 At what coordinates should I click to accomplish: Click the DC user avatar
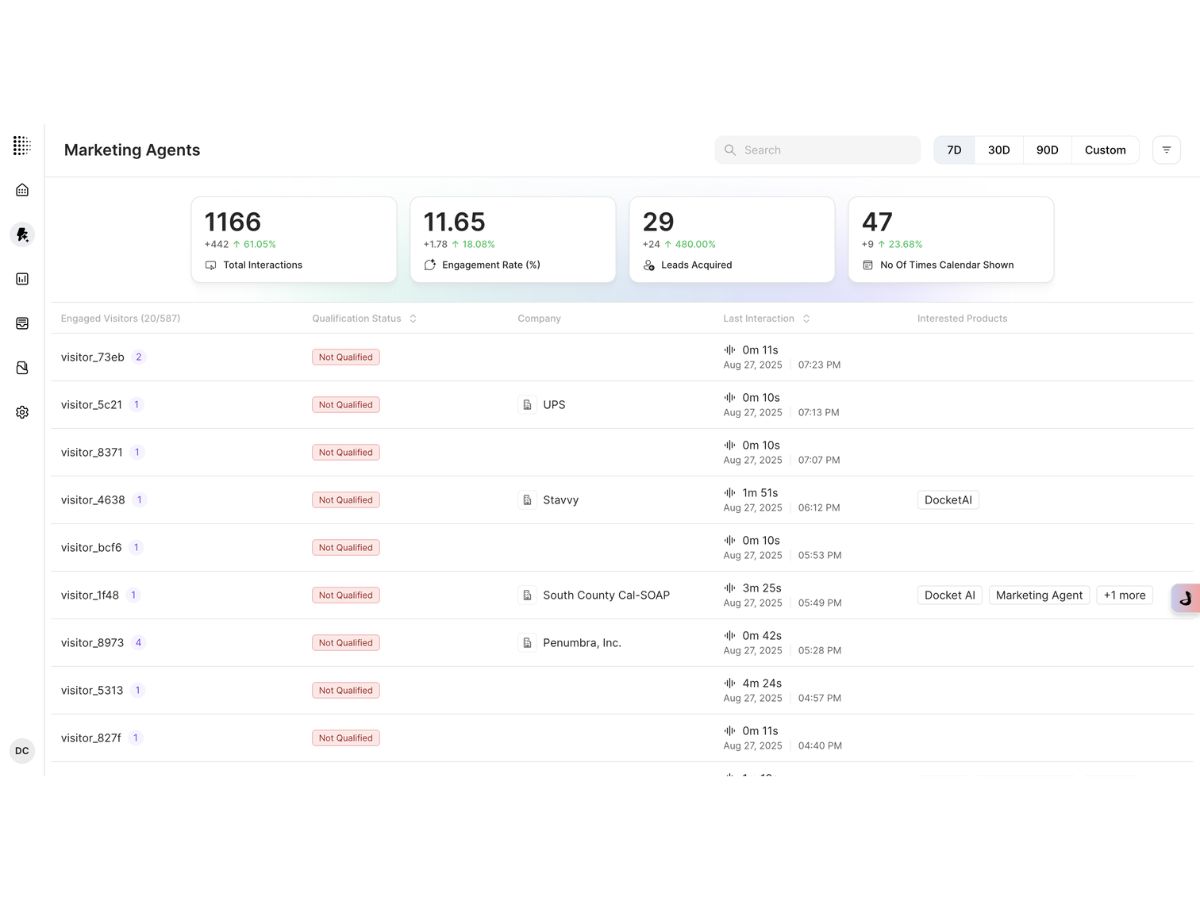pyautogui.click(x=22, y=751)
